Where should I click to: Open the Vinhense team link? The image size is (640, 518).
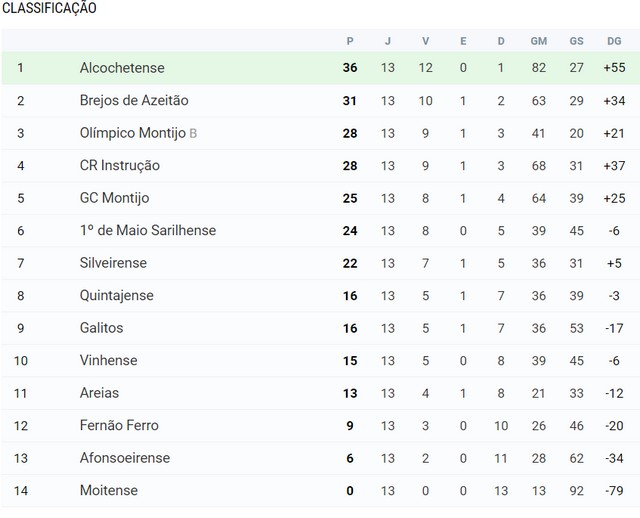(108, 360)
